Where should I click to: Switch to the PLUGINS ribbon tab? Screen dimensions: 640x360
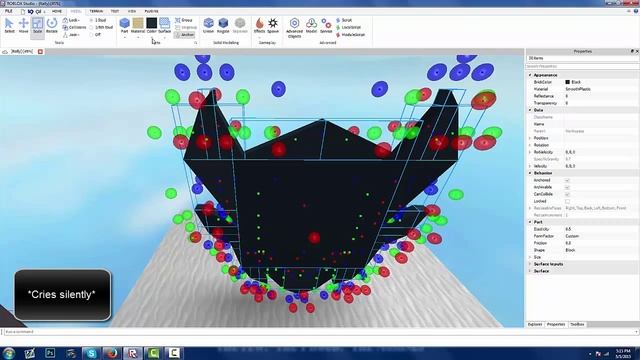(x=151, y=11)
